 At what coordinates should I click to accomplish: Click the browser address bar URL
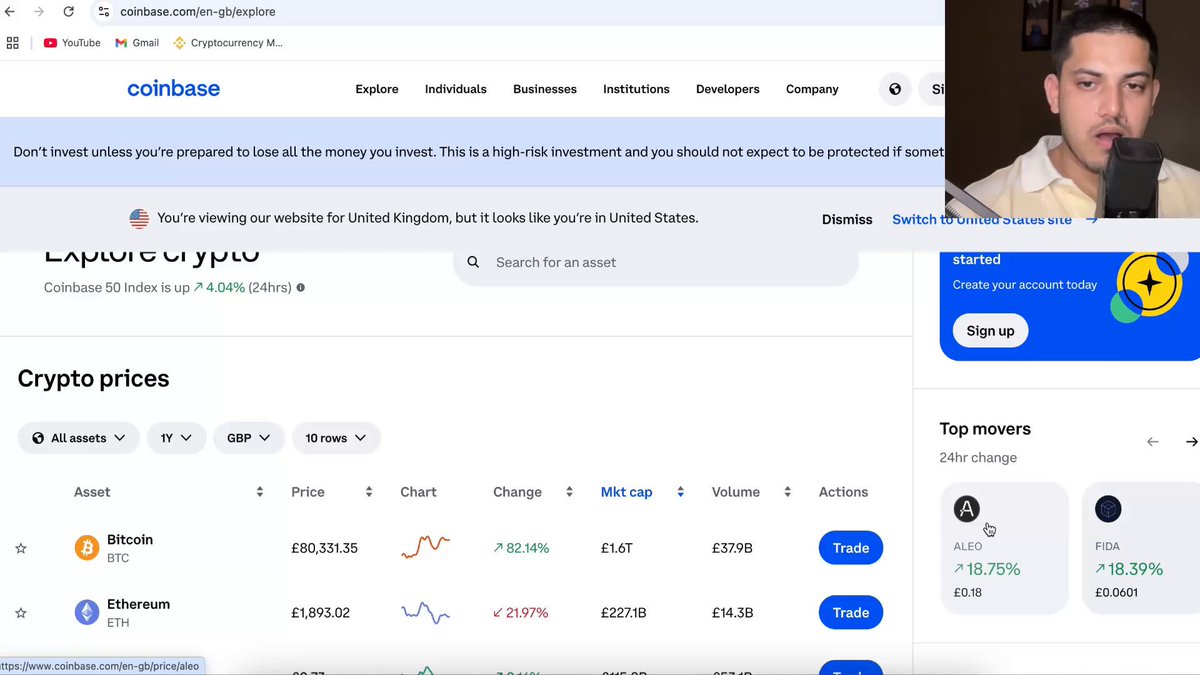pos(198,12)
